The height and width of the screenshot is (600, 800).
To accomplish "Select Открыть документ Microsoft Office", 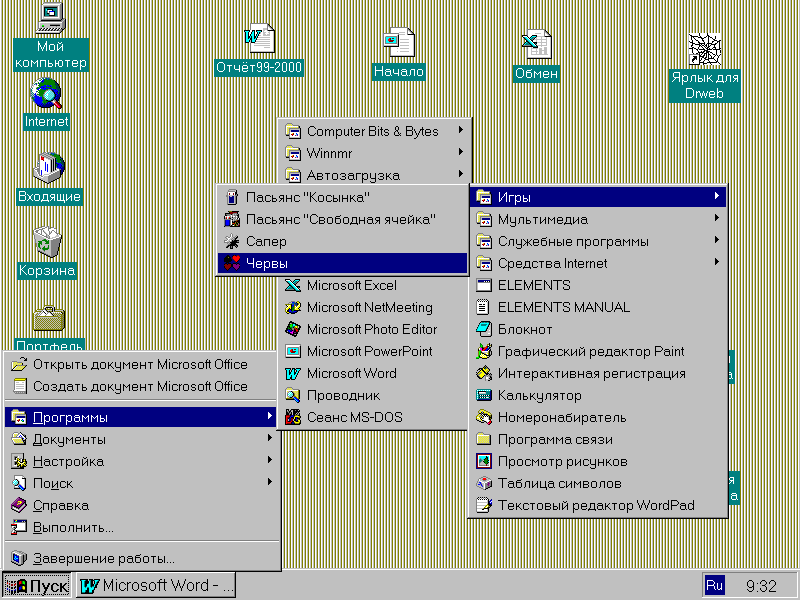I will pos(142,364).
